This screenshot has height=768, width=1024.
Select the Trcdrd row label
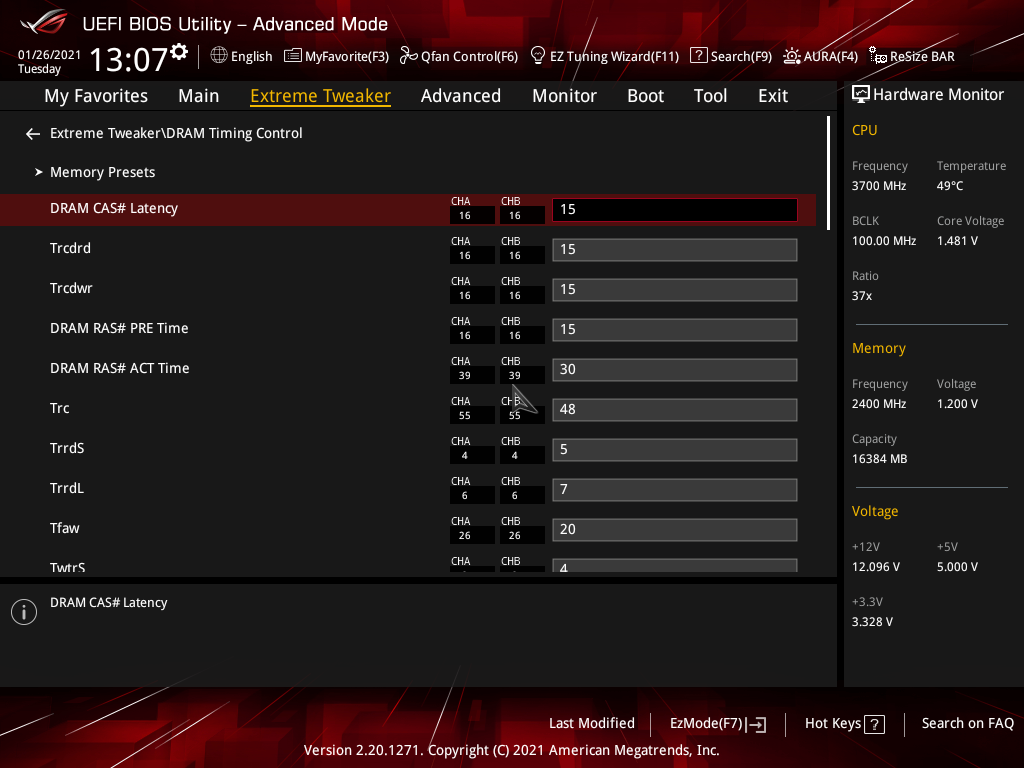point(70,248)
